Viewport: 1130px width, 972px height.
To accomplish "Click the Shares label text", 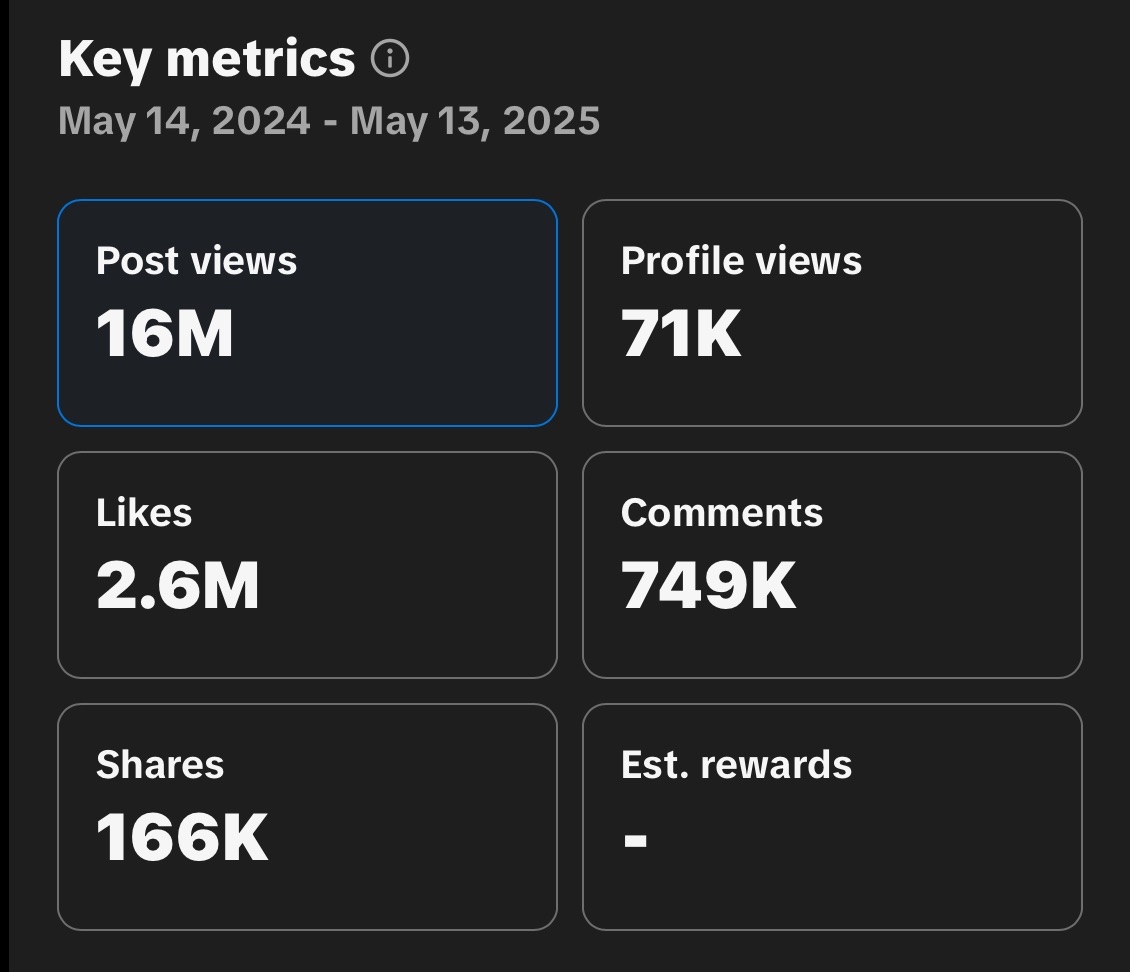I will (x=160, y=765).
